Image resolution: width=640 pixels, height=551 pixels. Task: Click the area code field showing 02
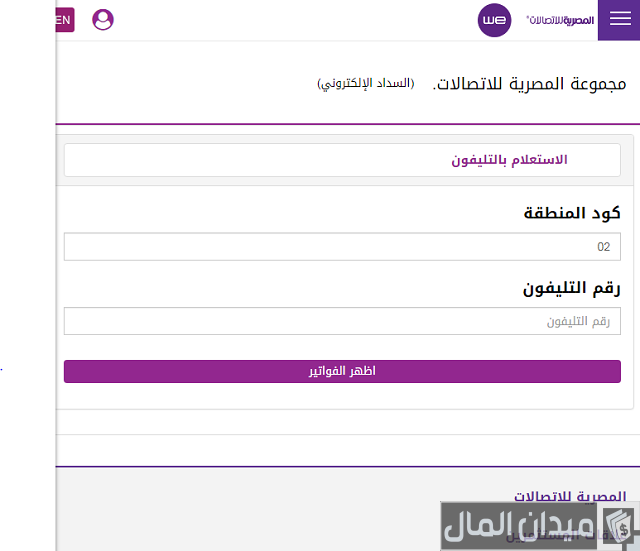[x=342, y=247]
